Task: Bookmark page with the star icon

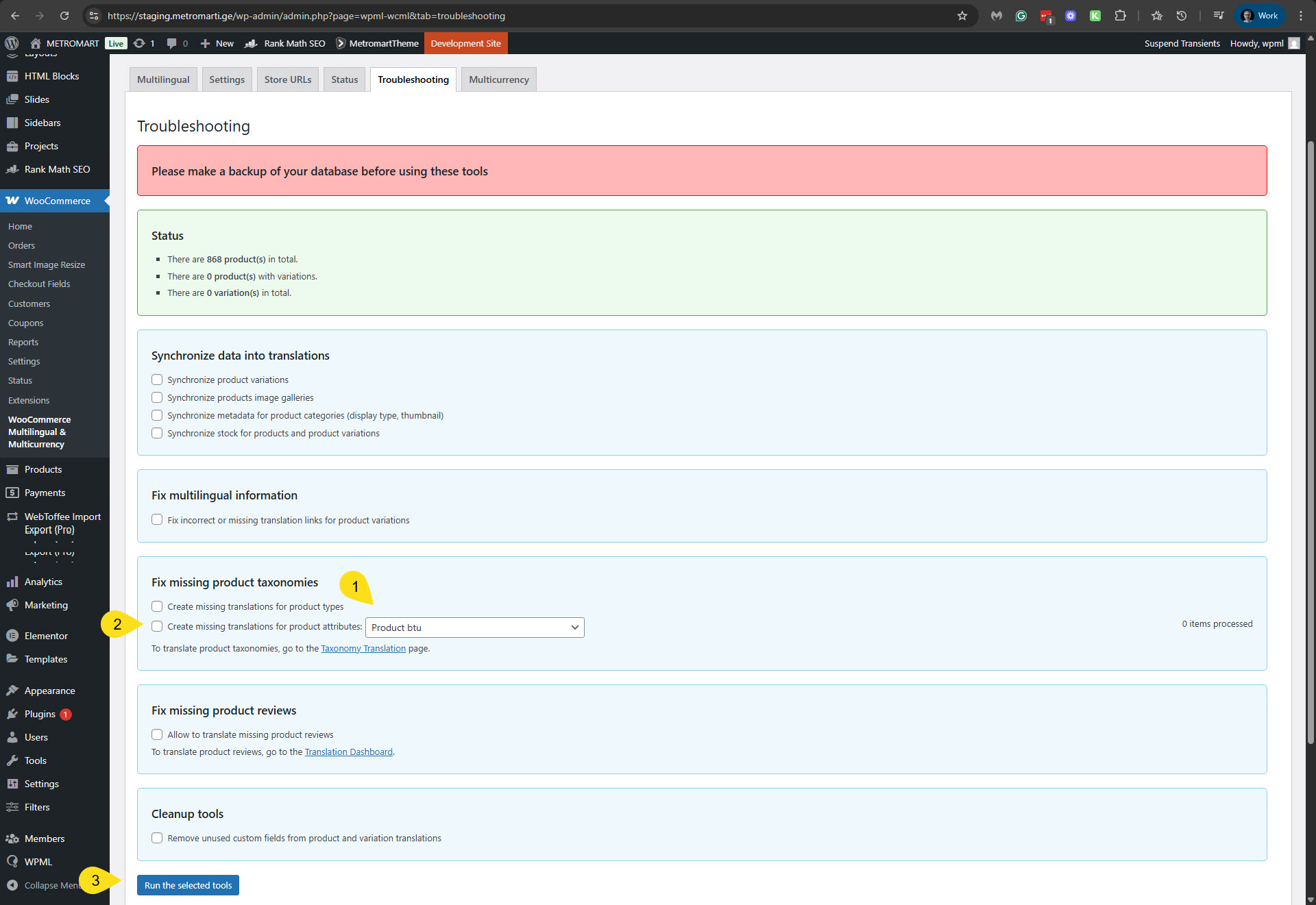Action: [962, 16]
